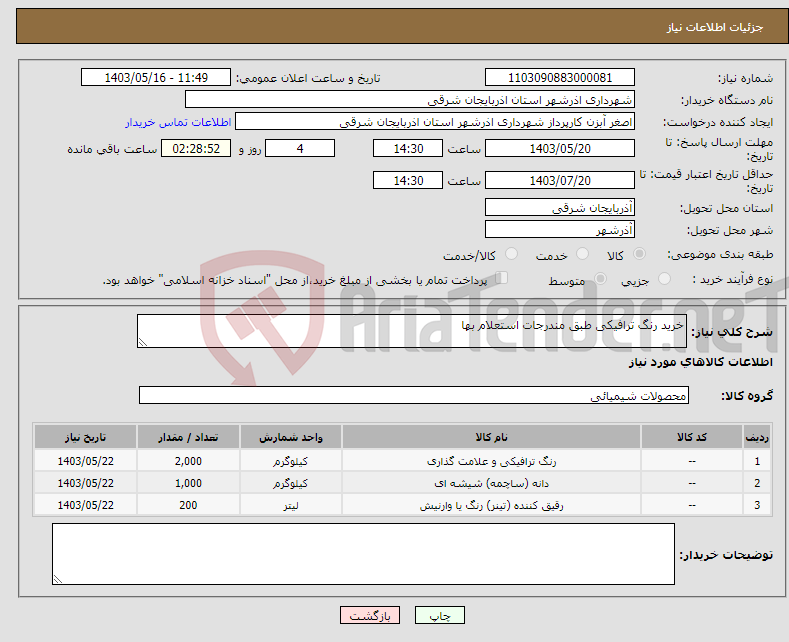Select the خدمت radio button
Screen dimensions: 789x642
point(582,254)
